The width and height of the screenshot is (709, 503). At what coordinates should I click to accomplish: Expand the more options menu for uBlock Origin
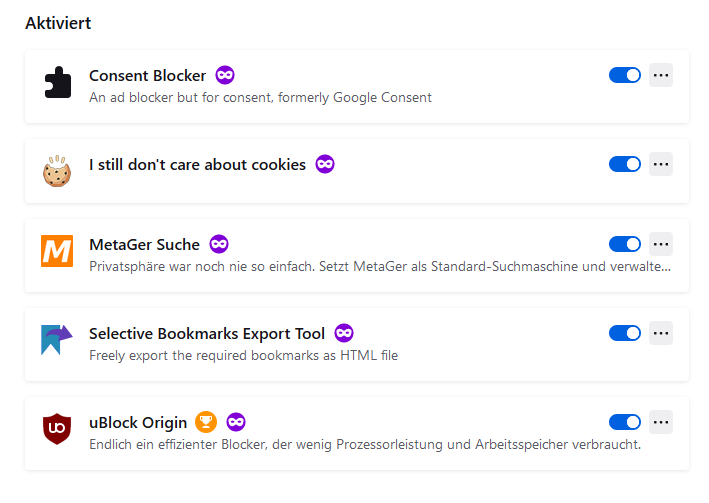[661, 422]
